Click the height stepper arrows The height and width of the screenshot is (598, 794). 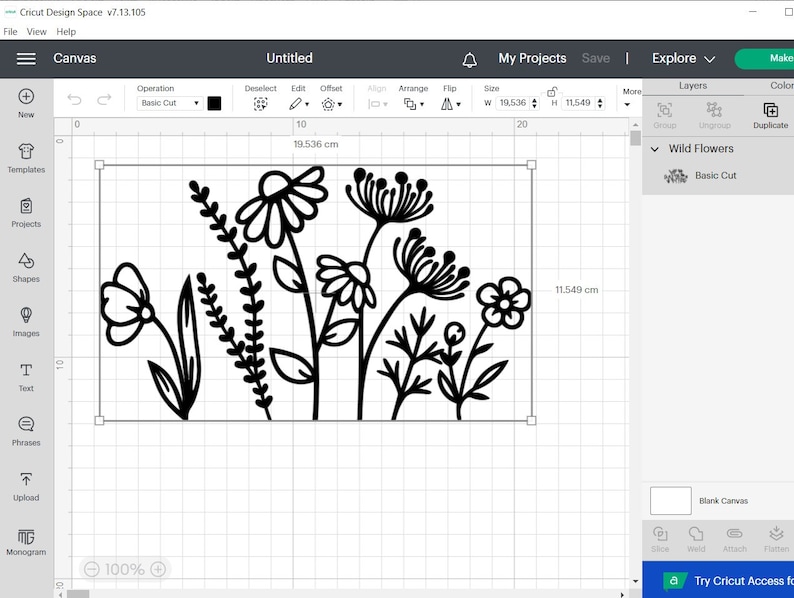pyautogui.click(x=600, y=103)
